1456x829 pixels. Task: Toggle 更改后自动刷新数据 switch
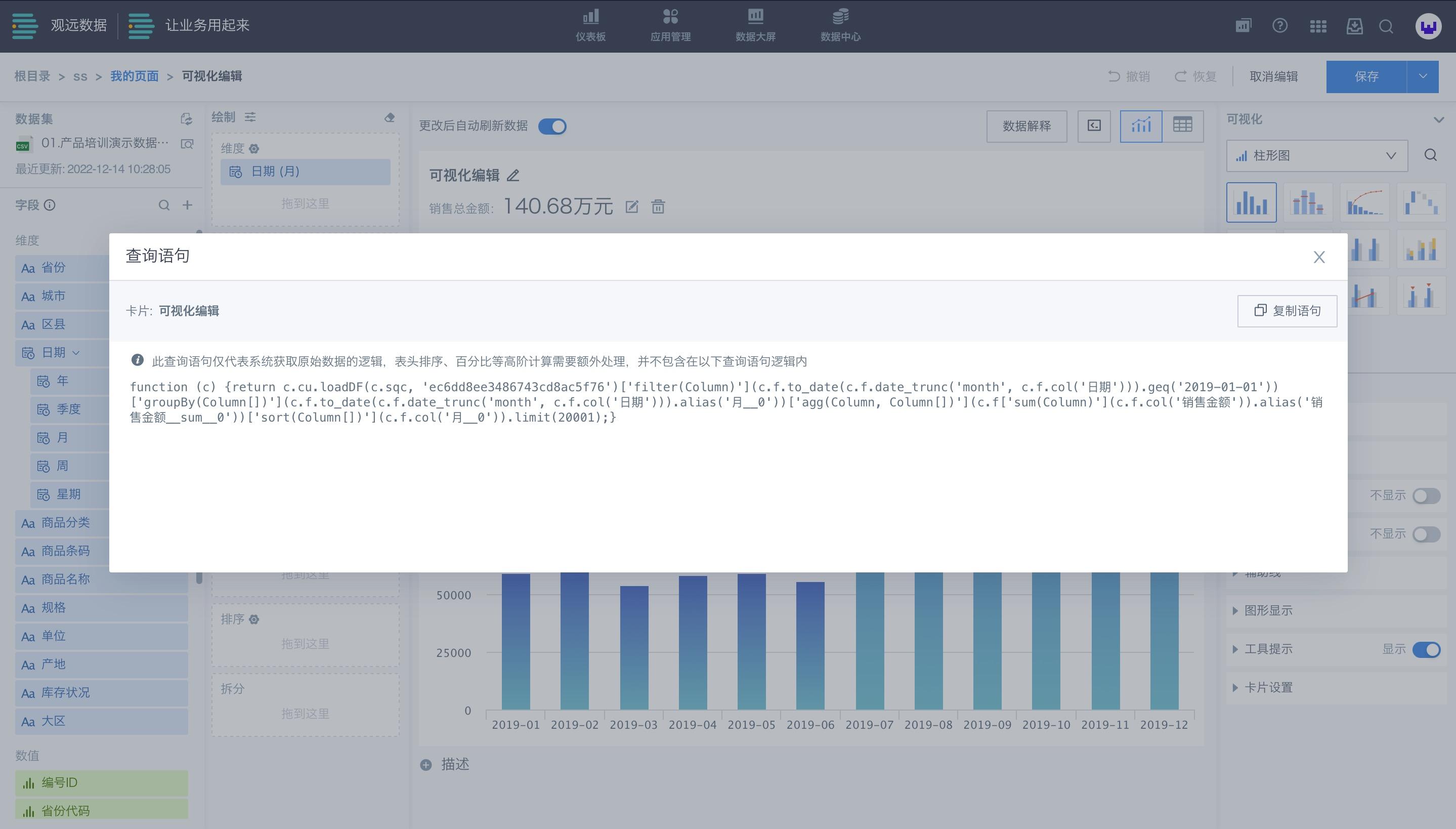coord(552,126)
